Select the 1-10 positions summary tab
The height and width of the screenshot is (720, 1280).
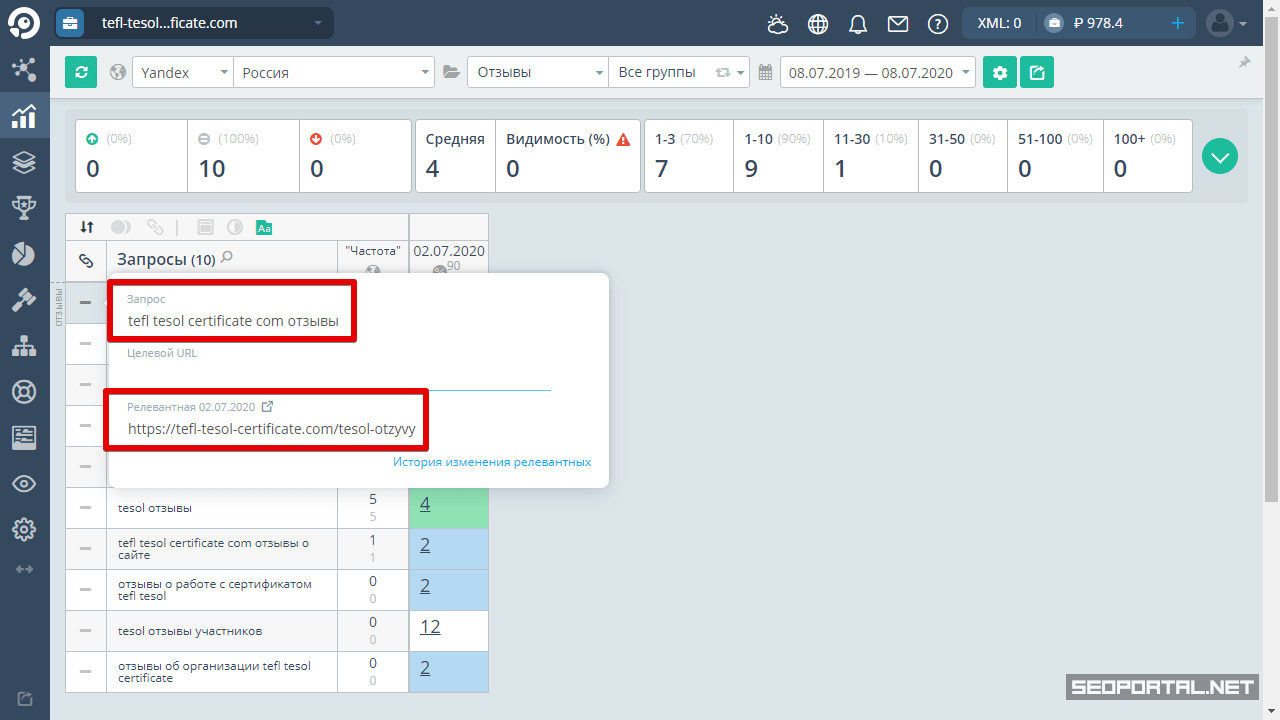pos(778,156)
